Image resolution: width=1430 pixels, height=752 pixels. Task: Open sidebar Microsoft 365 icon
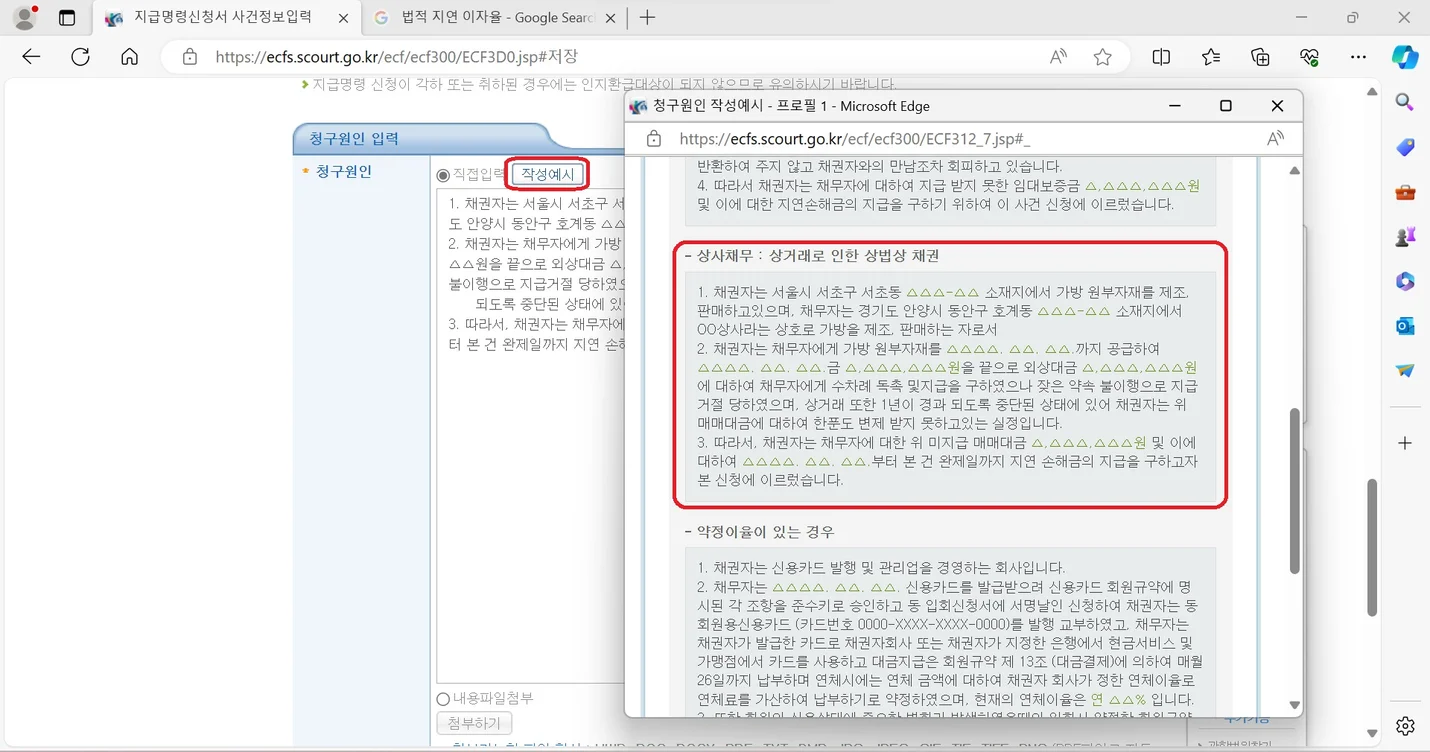1405,282
